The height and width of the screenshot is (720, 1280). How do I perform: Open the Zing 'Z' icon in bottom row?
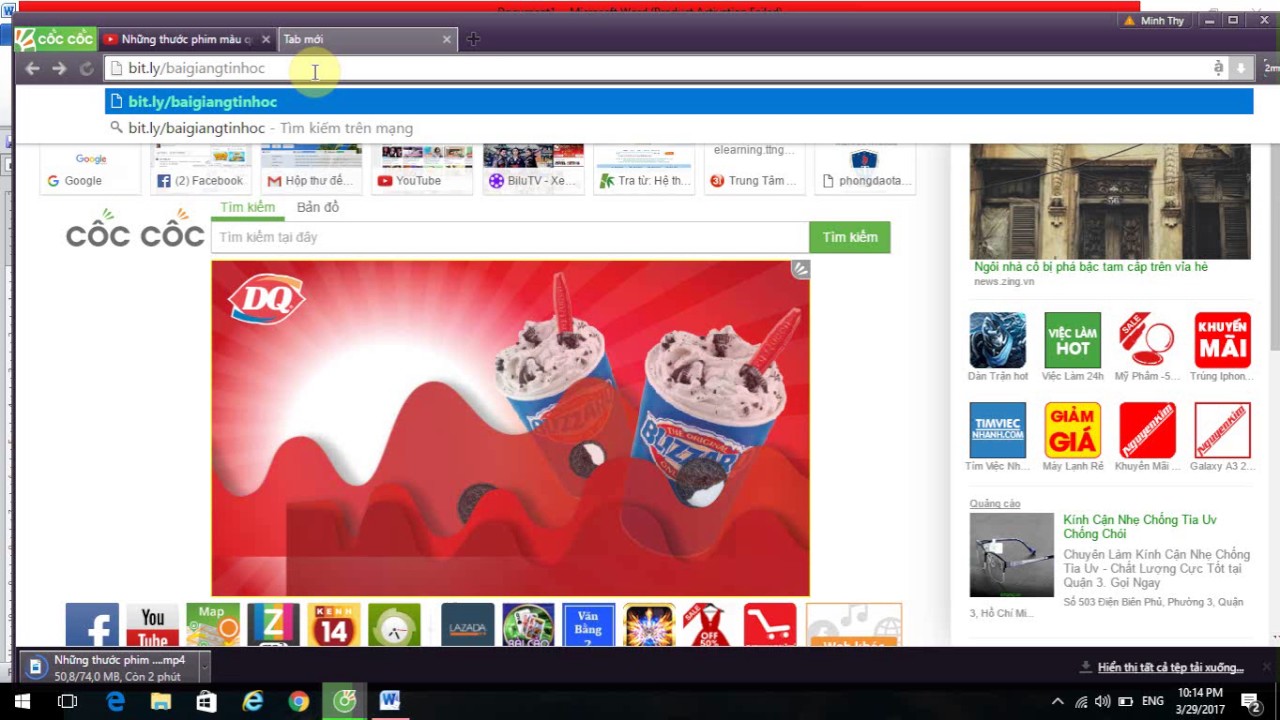[x=273, y=626]
